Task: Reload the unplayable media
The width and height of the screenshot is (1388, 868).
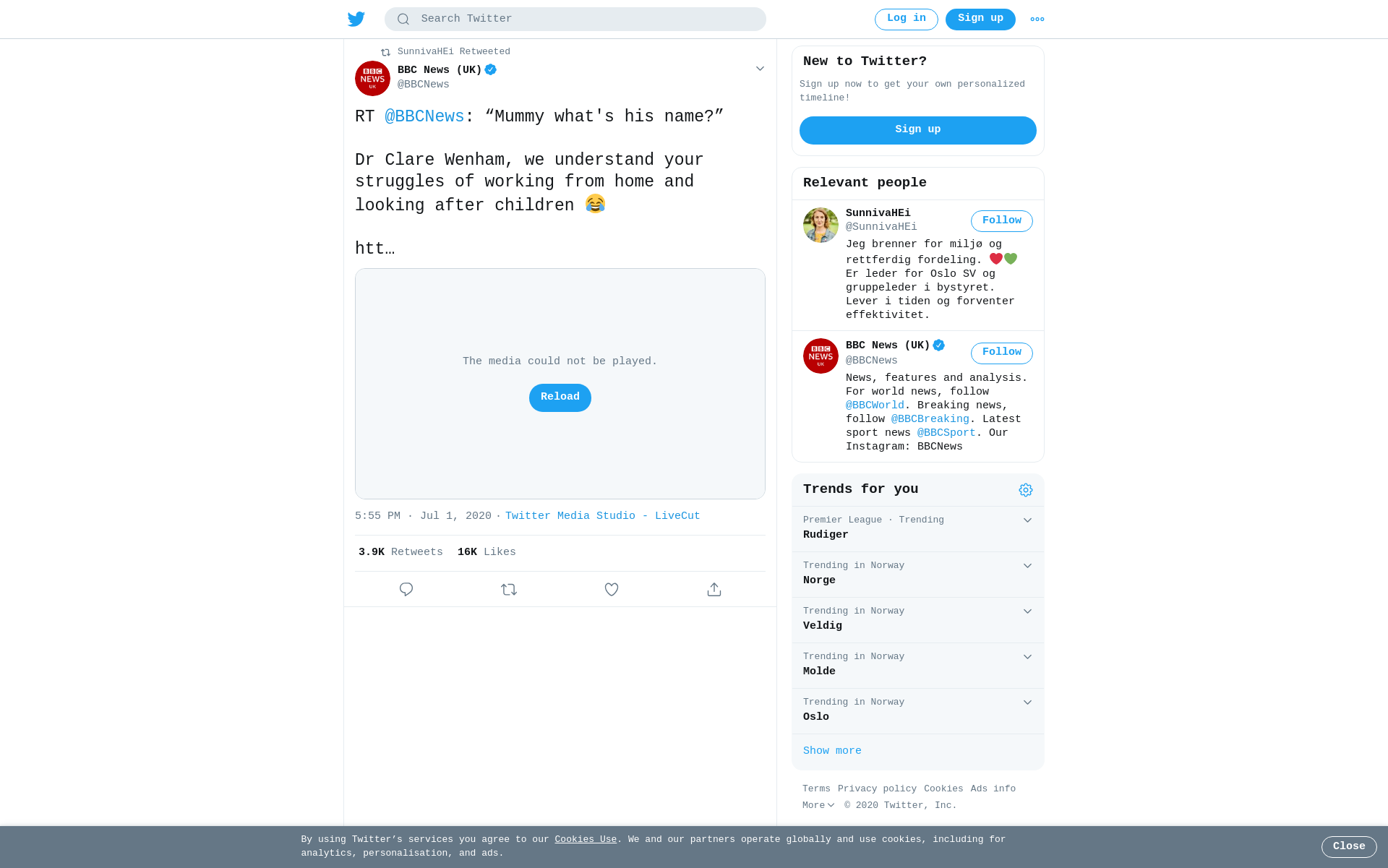Action: tap(560, 398)
